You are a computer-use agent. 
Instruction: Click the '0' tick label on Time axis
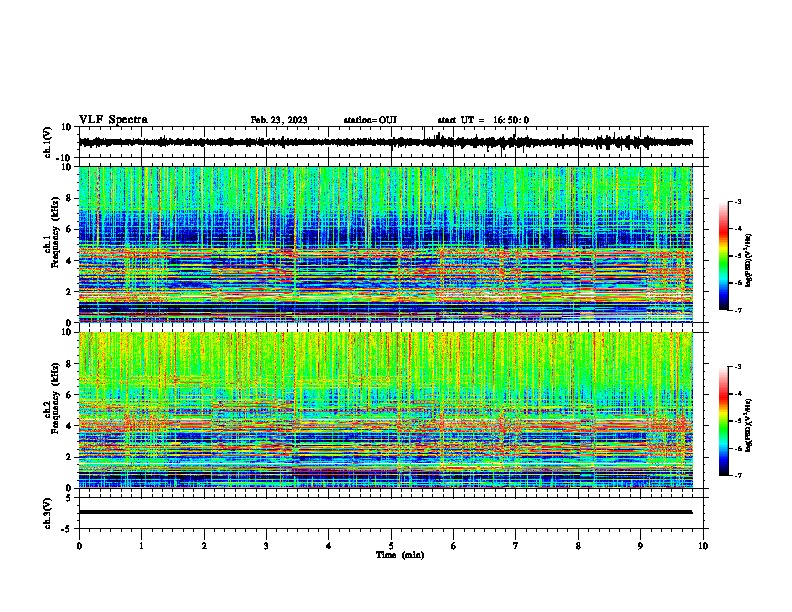click(79, 546)
